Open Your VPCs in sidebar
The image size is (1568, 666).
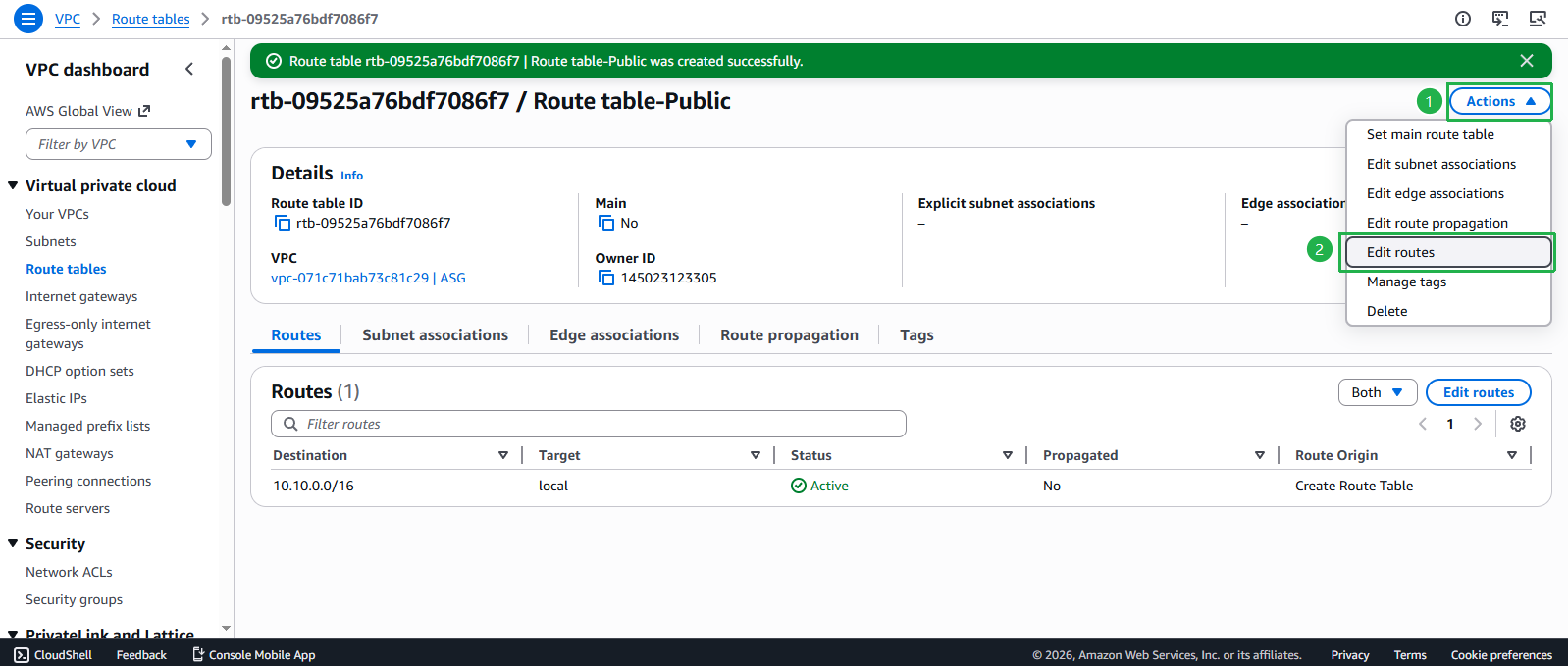pos(57,214)
